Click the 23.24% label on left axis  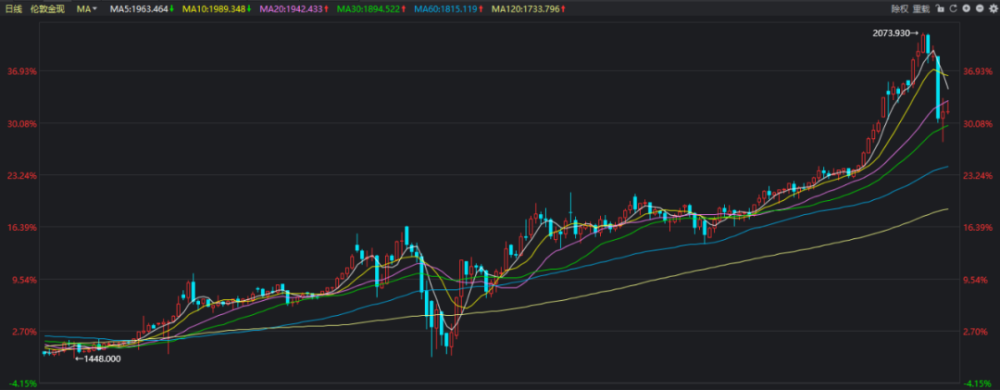pyautogui.click(x=22, y=175)
